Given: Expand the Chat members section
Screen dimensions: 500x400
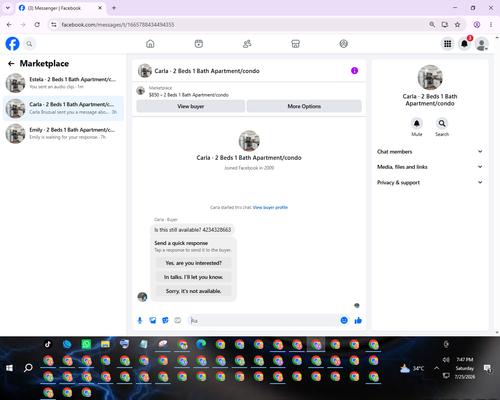Looking at the screenshot, I should pyautogui.click(x=430, y=152).
